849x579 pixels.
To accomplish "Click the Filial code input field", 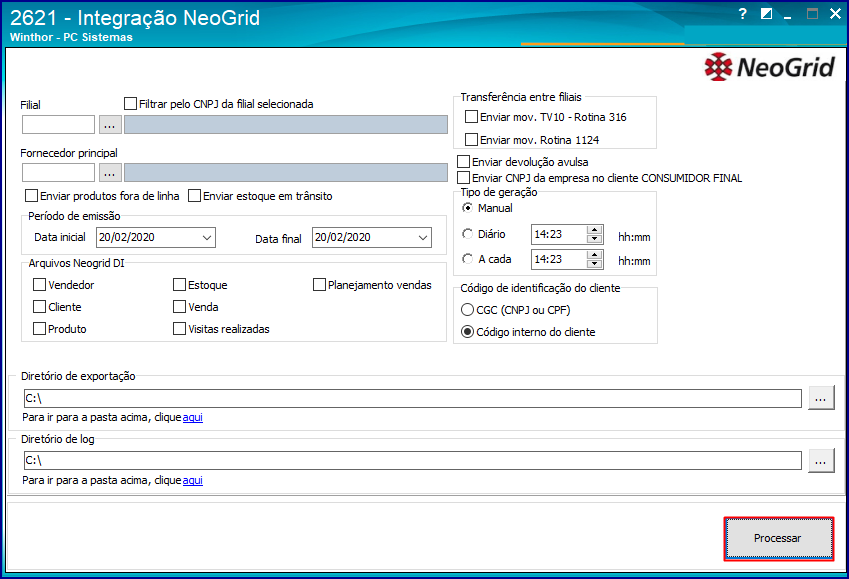I will pos(58,125).
